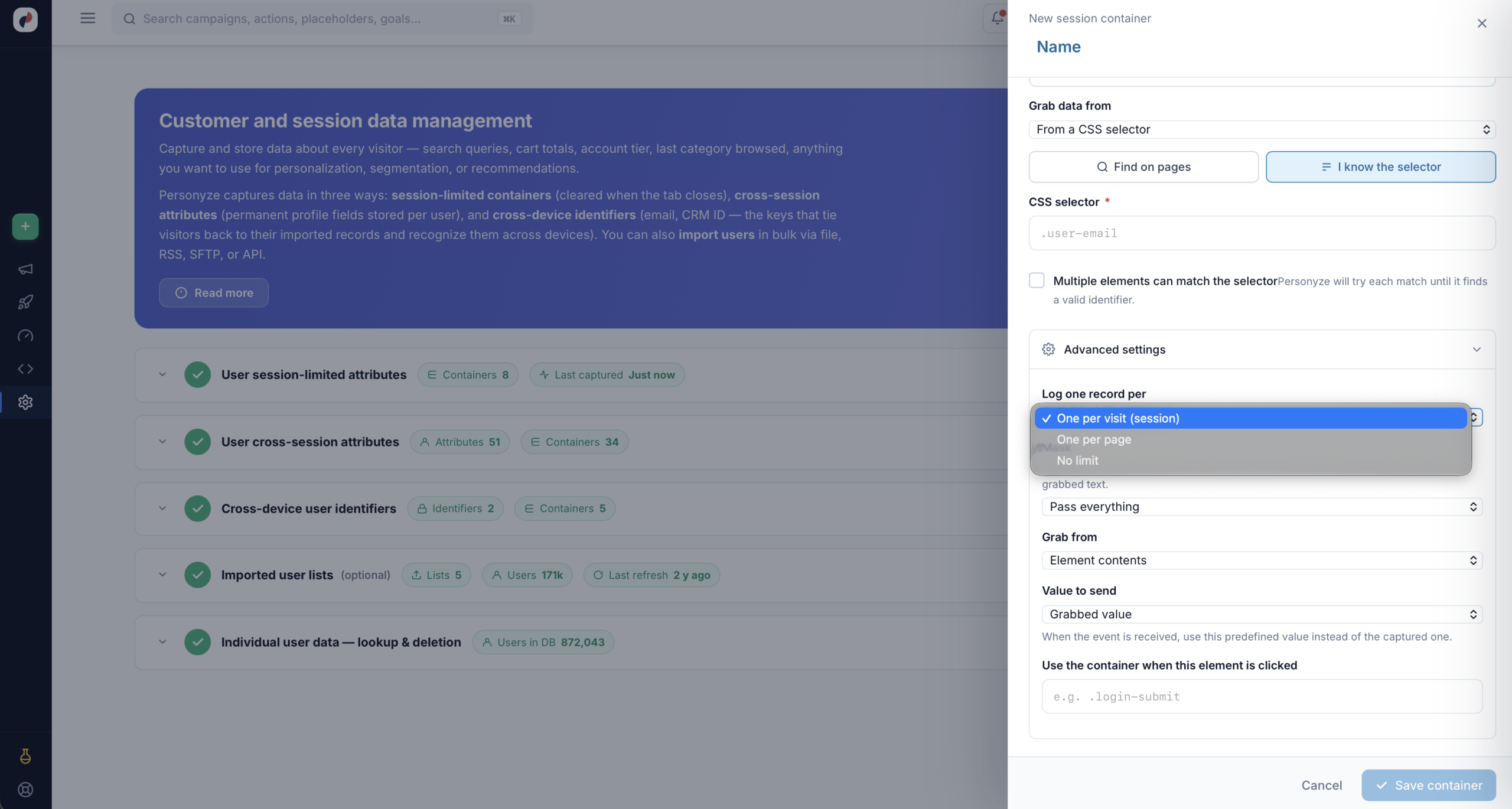This screenshot has width=1512, height=809.
Task: Open the flask experiments icon in sidebar
Action: [x=25, y=756]
